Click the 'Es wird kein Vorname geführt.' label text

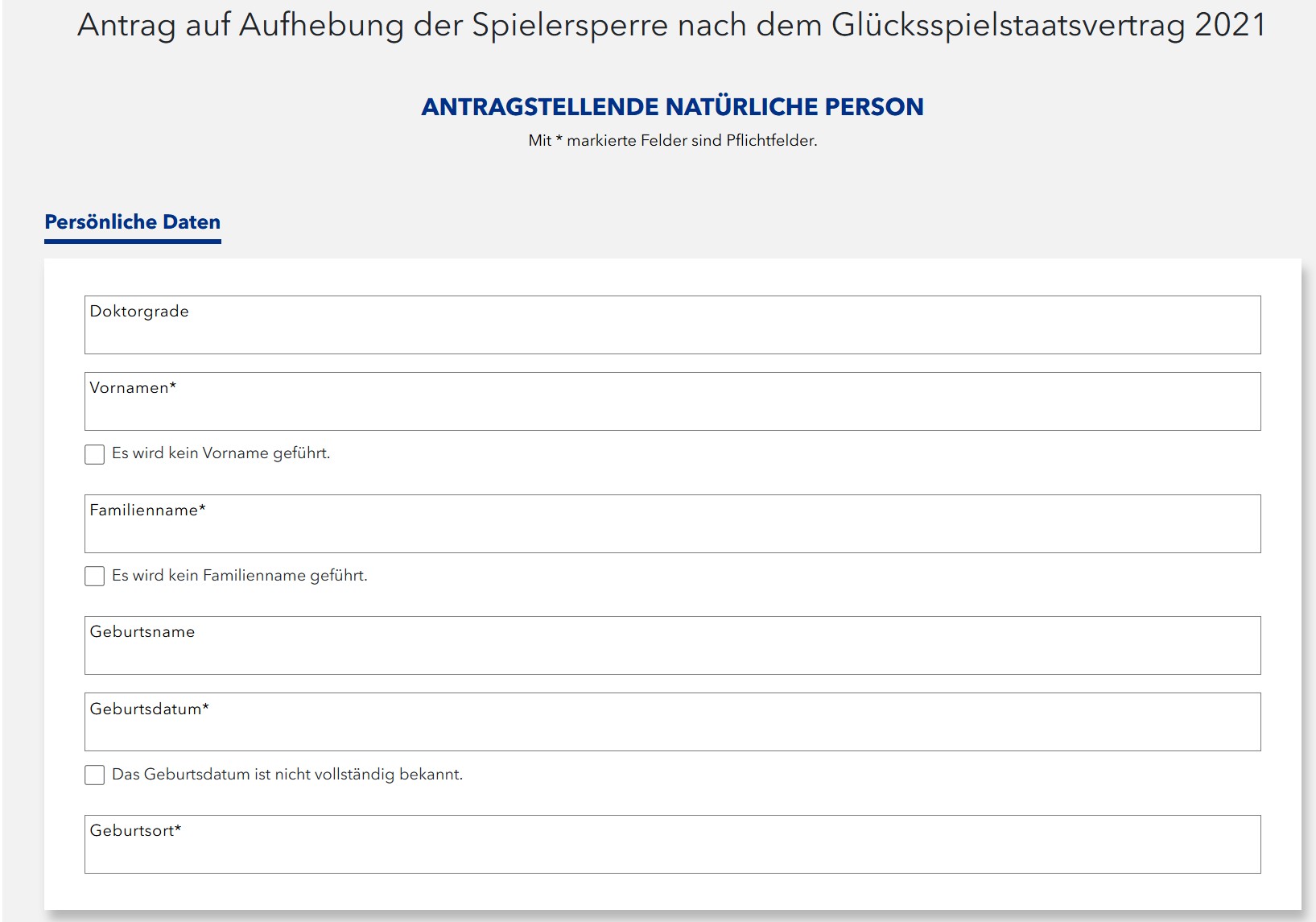point(221,453)
